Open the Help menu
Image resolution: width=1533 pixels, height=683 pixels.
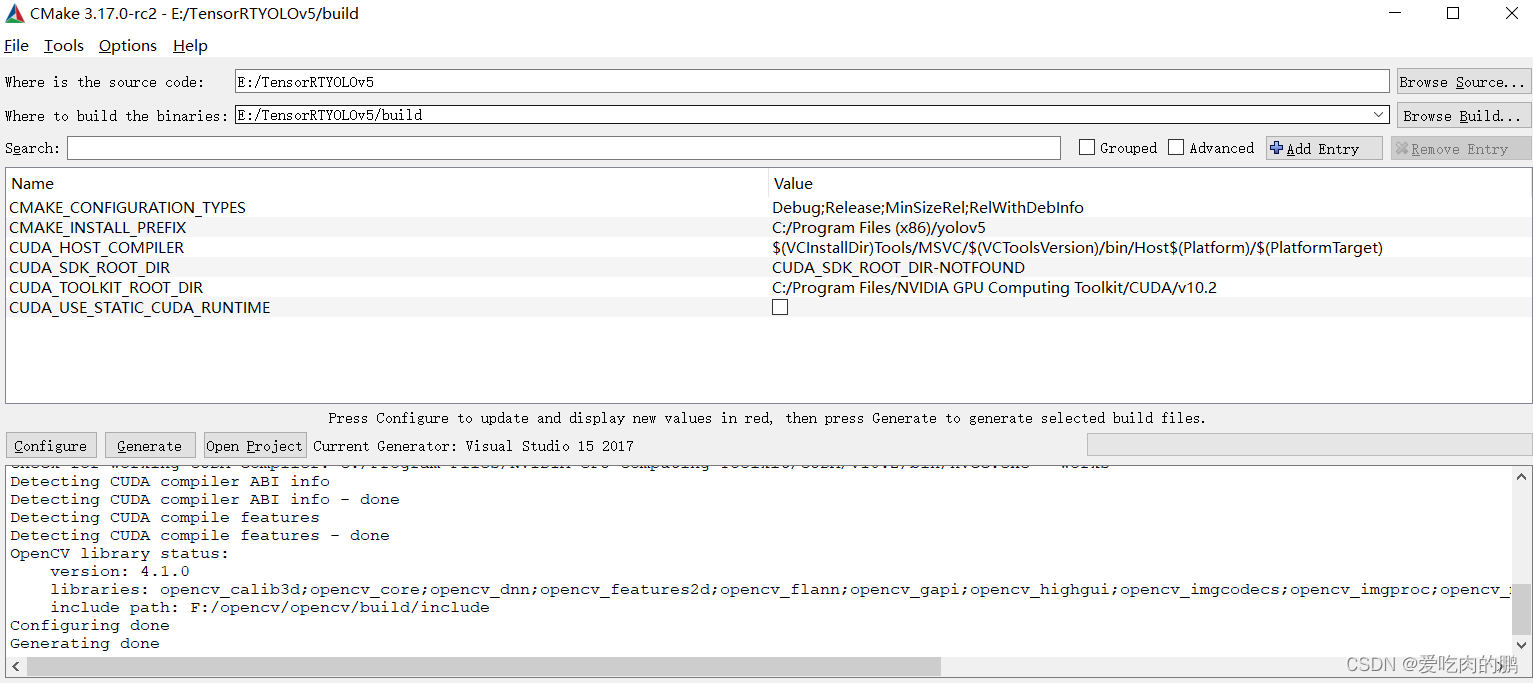pos(189,45)
